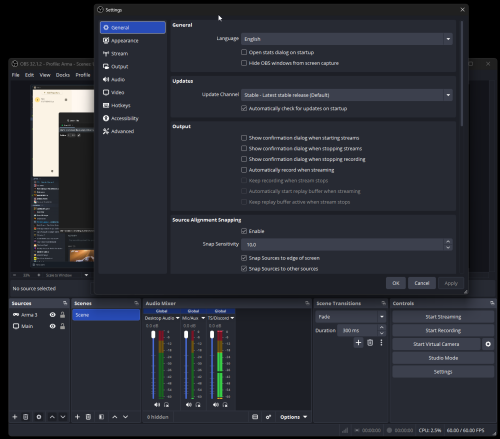This screenshot has height=439, width=500.
Task: Toggle visibility eye for Arma 3 source
Action: (x=52, y=315)
